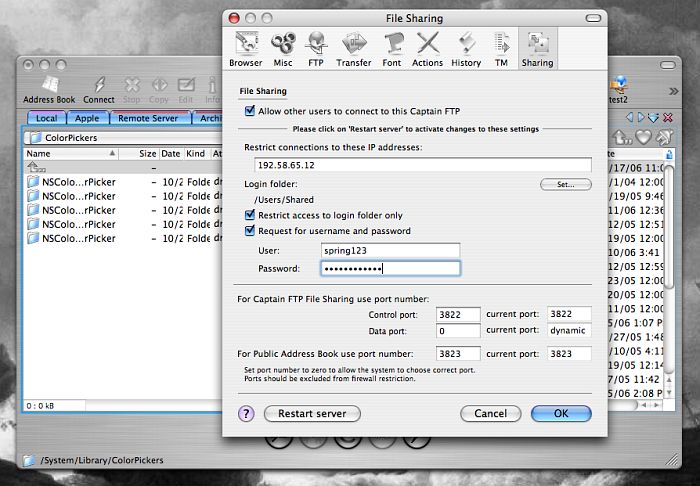Select the Sharing preferences pane
The image size is (700, 486).
[x=538, y=49]
